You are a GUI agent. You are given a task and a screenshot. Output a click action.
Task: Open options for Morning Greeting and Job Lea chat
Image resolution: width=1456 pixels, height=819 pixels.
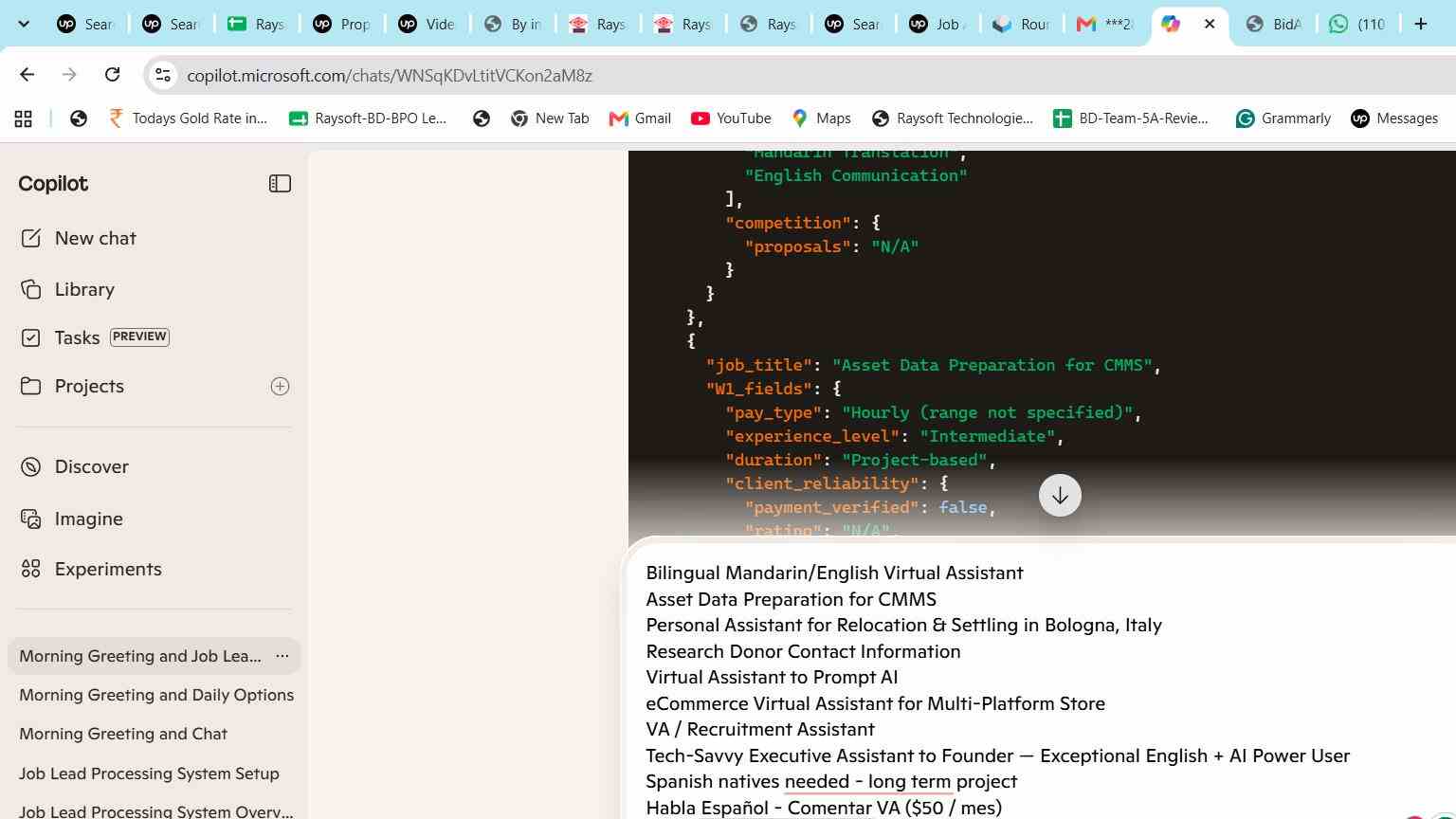[x=282, y=656]
